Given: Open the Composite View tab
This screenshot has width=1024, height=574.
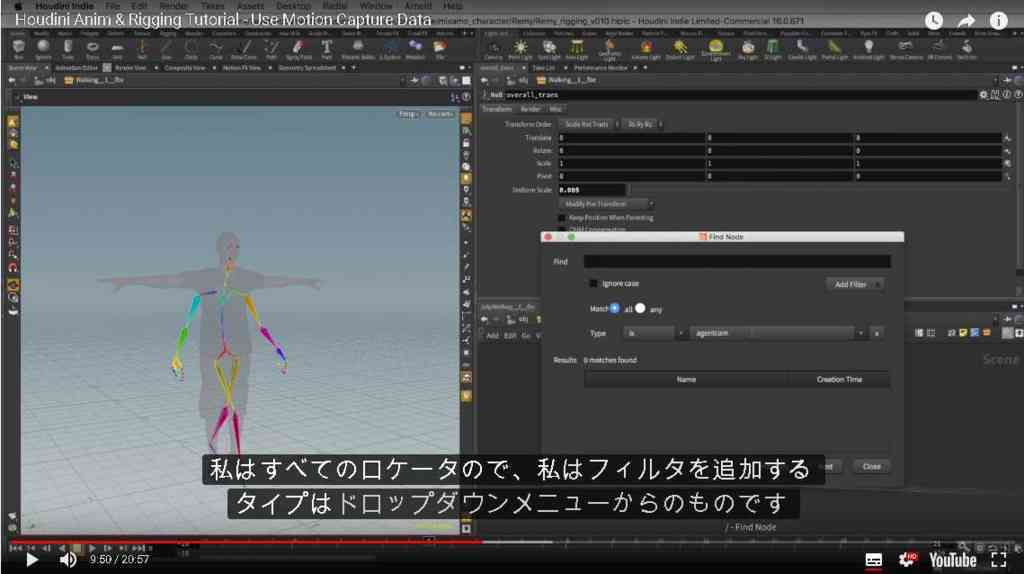Looking at the screenshot, I should click(185, 68).
